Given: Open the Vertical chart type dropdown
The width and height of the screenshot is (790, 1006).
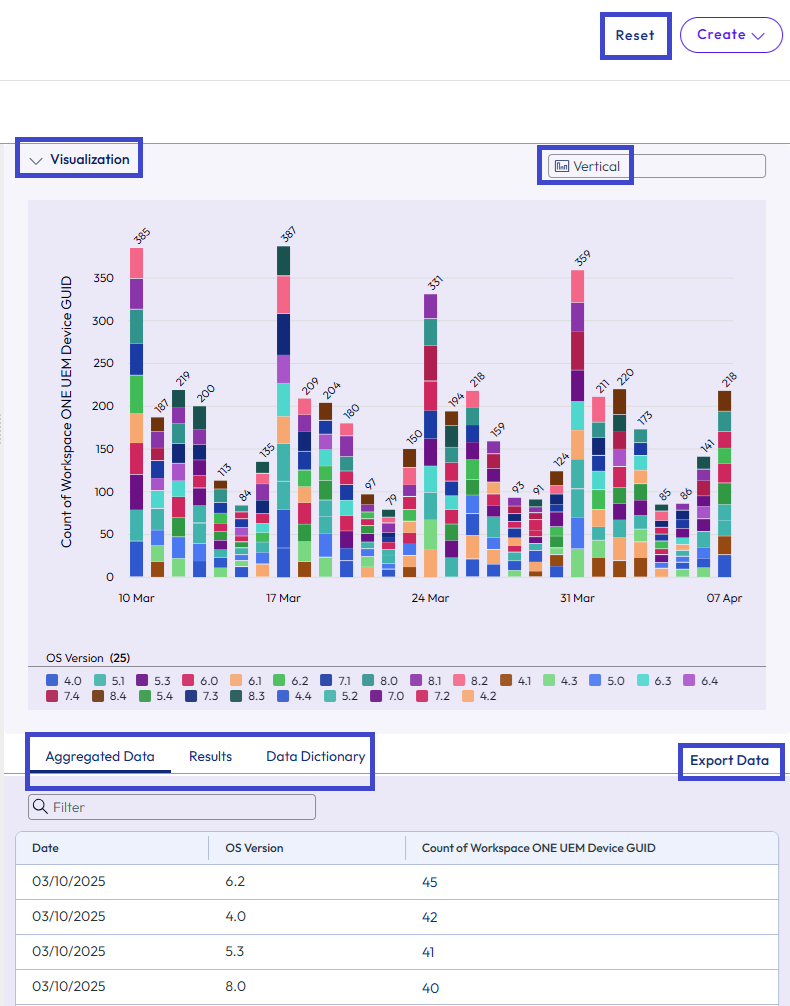Looking at the screenshot, I should (657, 166).
